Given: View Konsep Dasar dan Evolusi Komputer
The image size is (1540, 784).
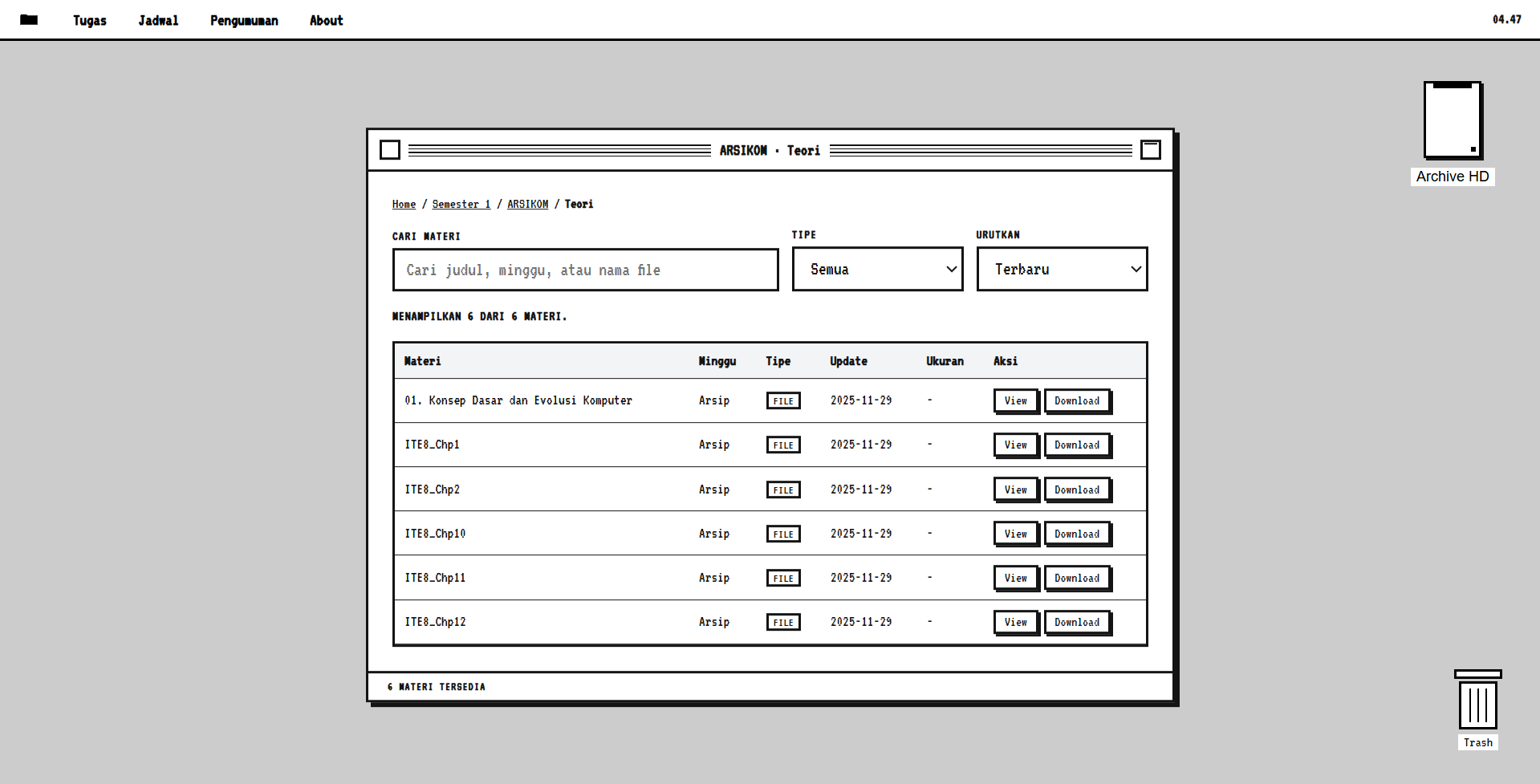Looking at the screenshot, I should (x=1015, y=401).
